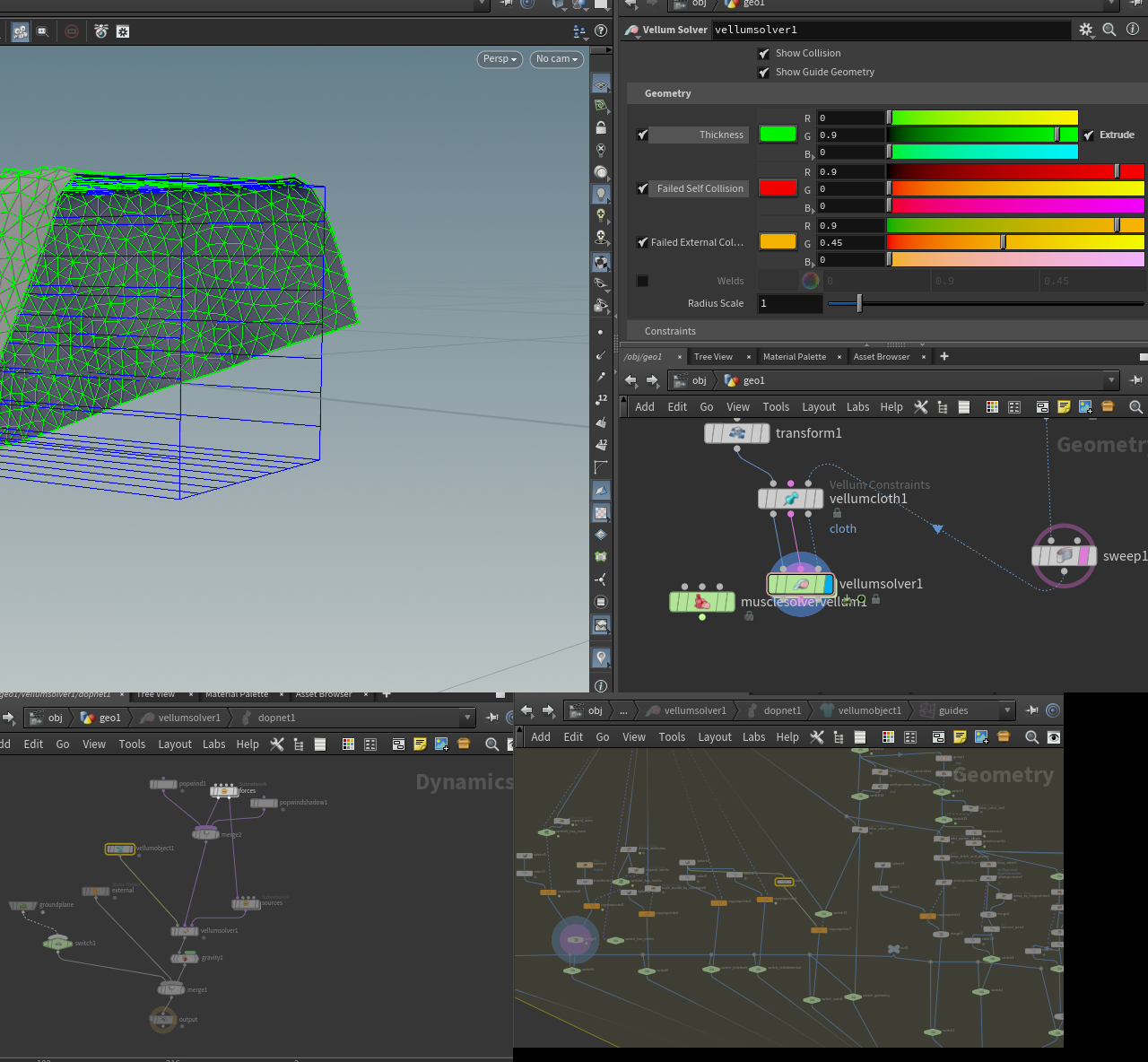Click the Radius Scale slider
Viewport: 1148px width, 1062px height.
coord(985,304)
